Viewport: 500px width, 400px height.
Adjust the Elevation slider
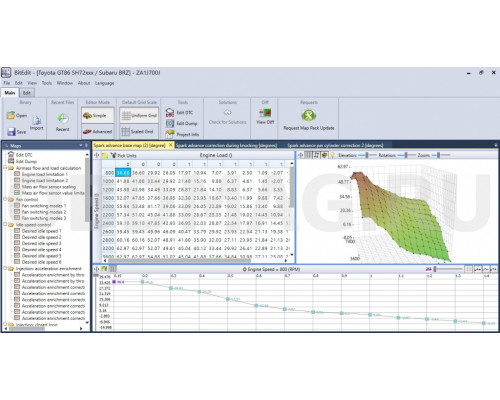[367, 155]
